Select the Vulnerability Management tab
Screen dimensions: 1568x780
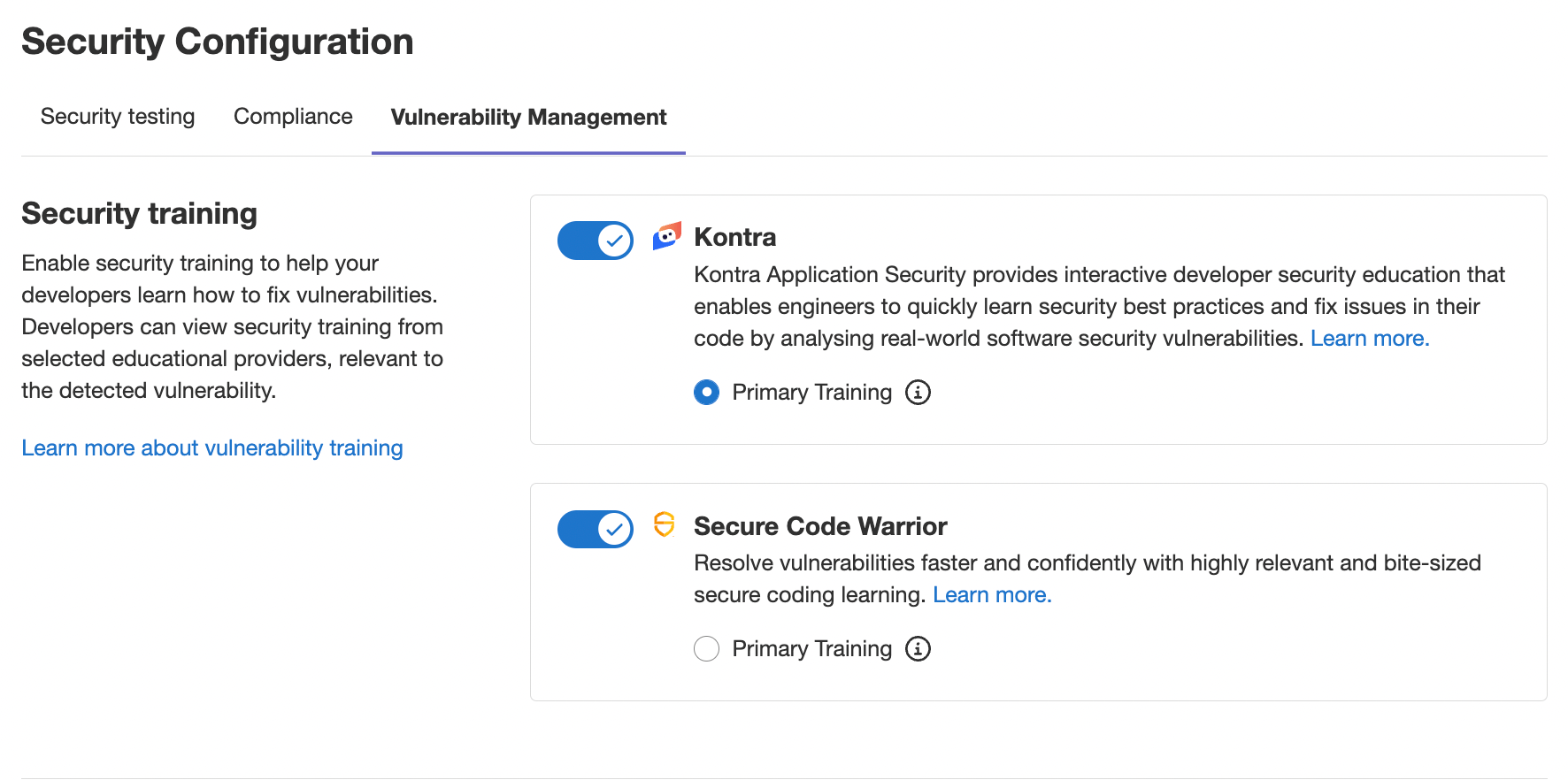coord(528,117)
